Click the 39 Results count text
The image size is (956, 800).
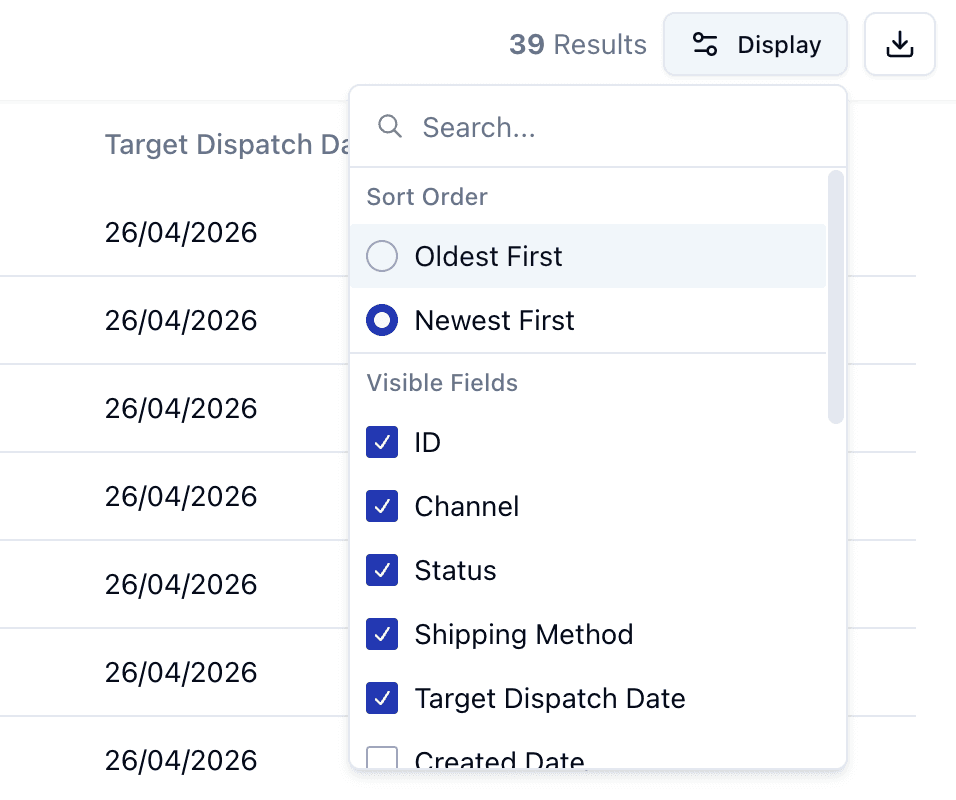click(x=578, y=45)
